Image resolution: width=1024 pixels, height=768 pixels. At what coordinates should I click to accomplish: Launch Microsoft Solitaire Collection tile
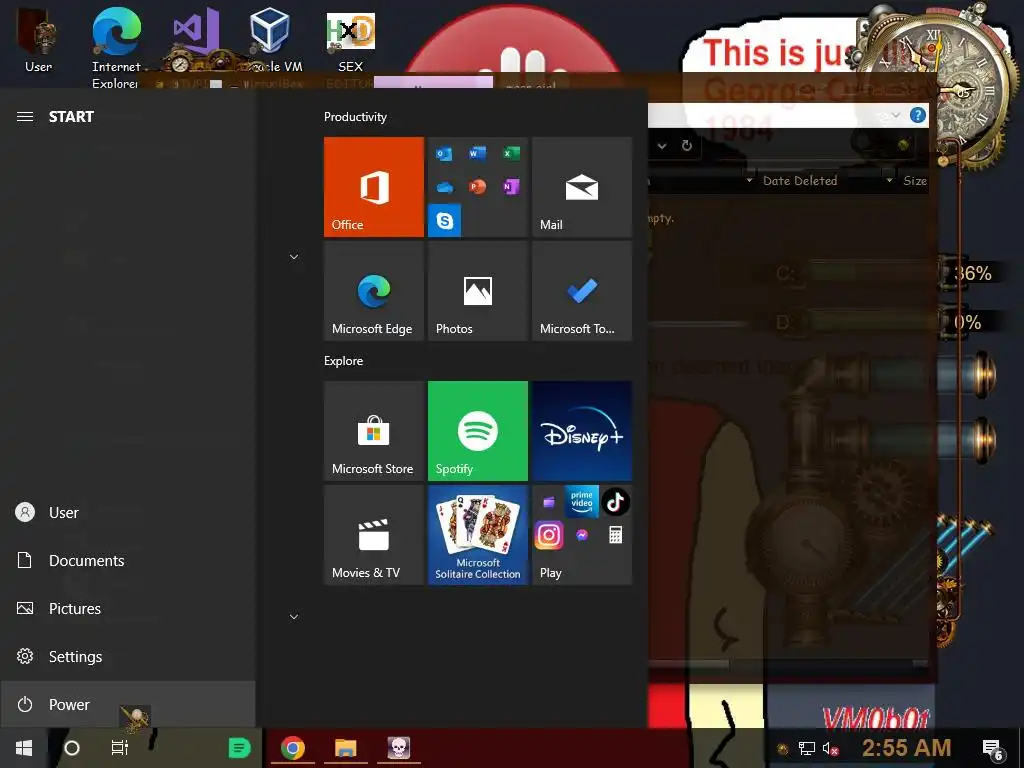click(x=477, y=535)
